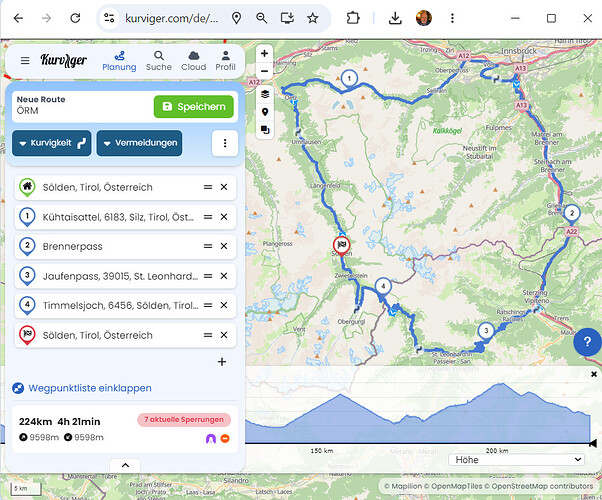The width and height of the screenshot is (602, 500).
Task: Click the browser address bar URL
Action: 172,18
